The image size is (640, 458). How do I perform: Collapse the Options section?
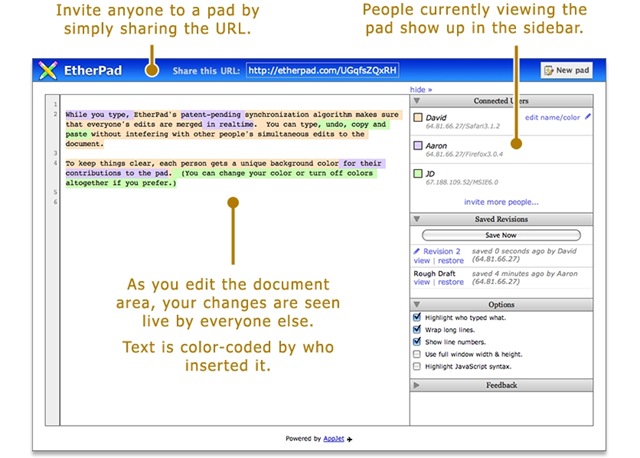[x=416, y=304]
